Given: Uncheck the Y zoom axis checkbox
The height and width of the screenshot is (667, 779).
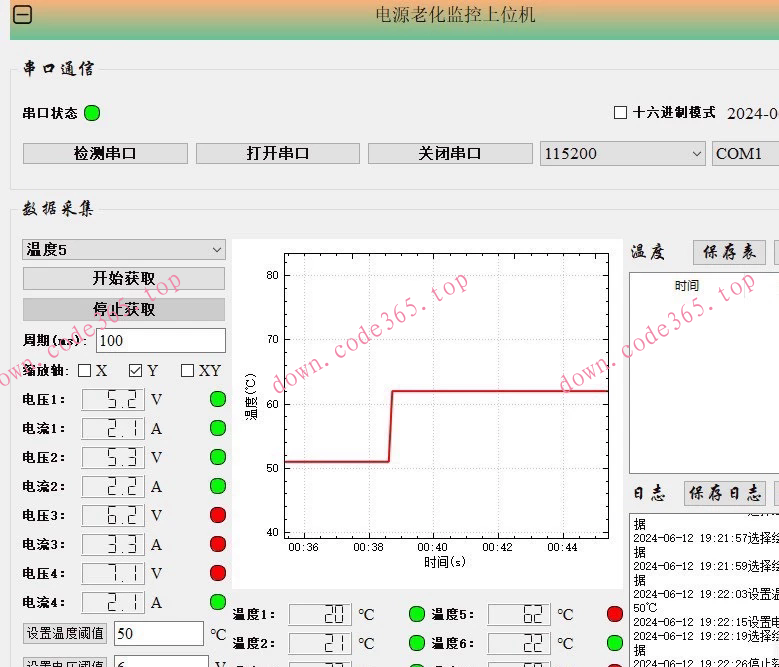Looking at the screenshot, I should click(x=136, y=371).
